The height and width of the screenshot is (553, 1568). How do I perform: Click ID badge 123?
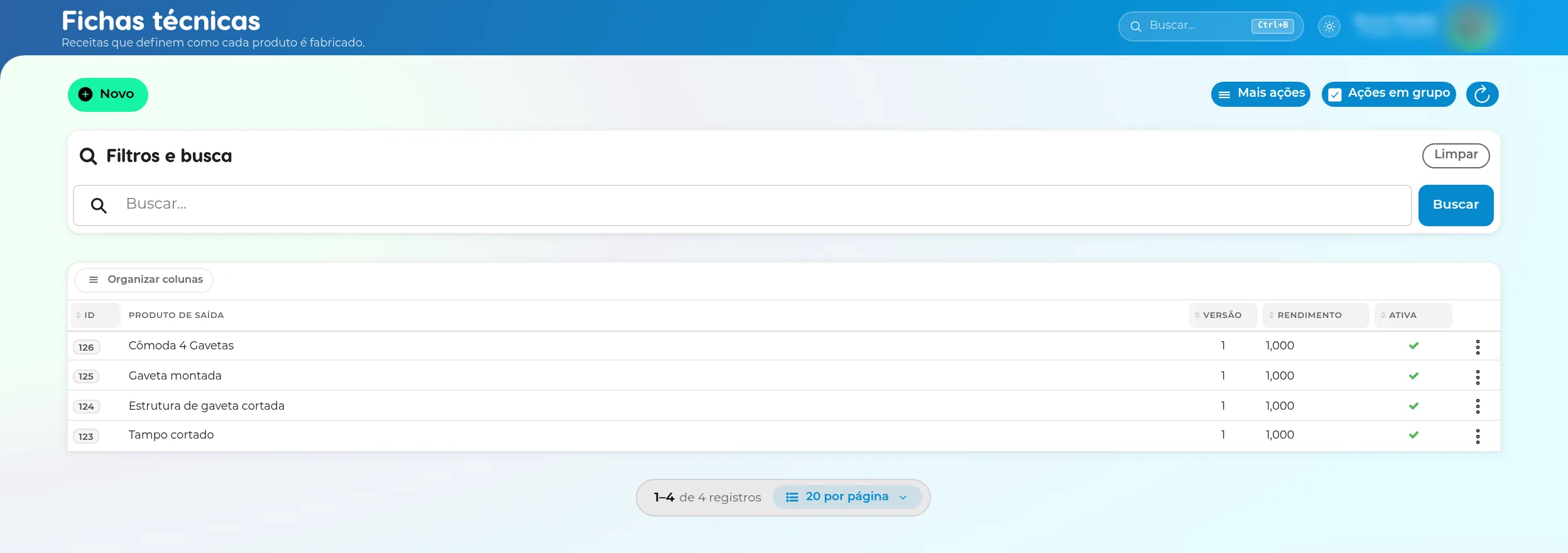[x=86, y=437]
